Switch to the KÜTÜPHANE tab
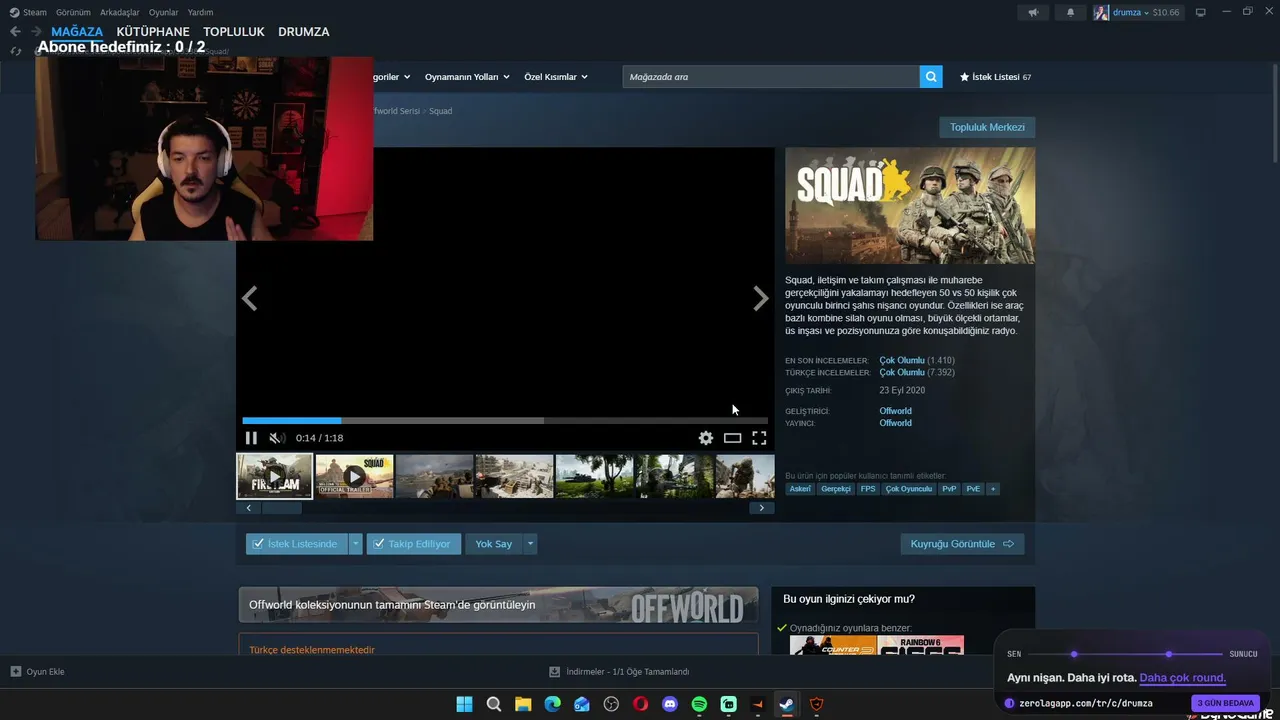The width and height of the screenshot is (1280, 720). [x=153, y=32]
